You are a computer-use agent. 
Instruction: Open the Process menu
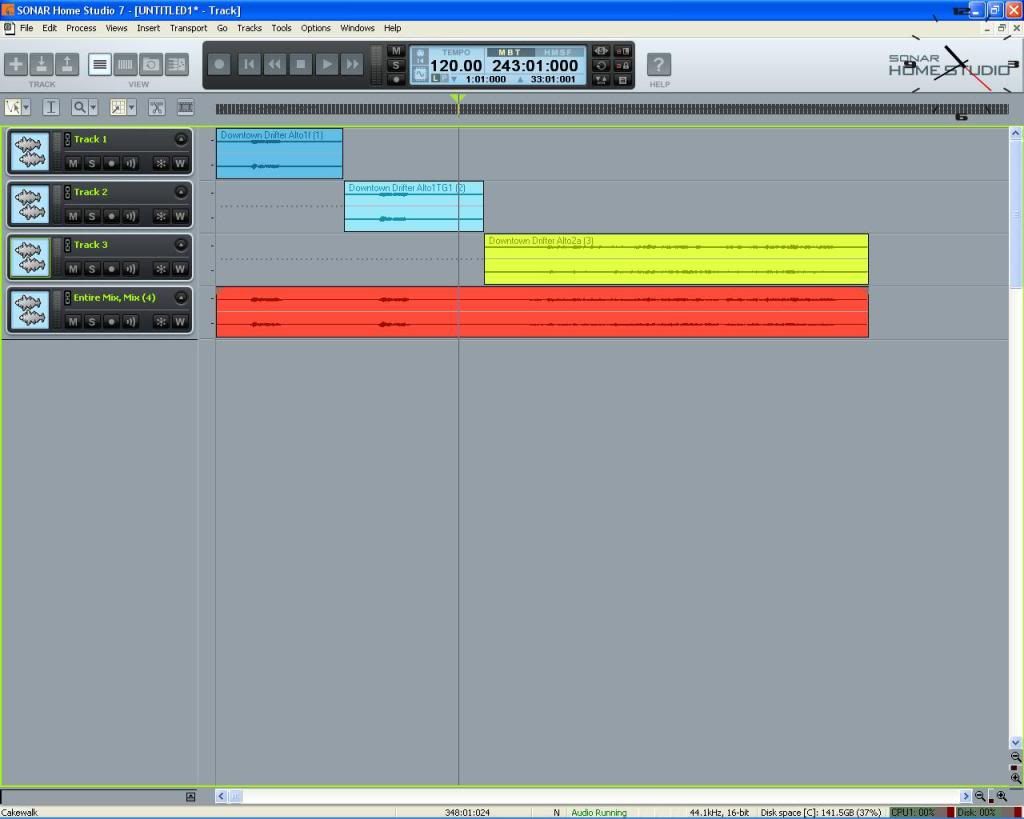[x=81, y=28]
